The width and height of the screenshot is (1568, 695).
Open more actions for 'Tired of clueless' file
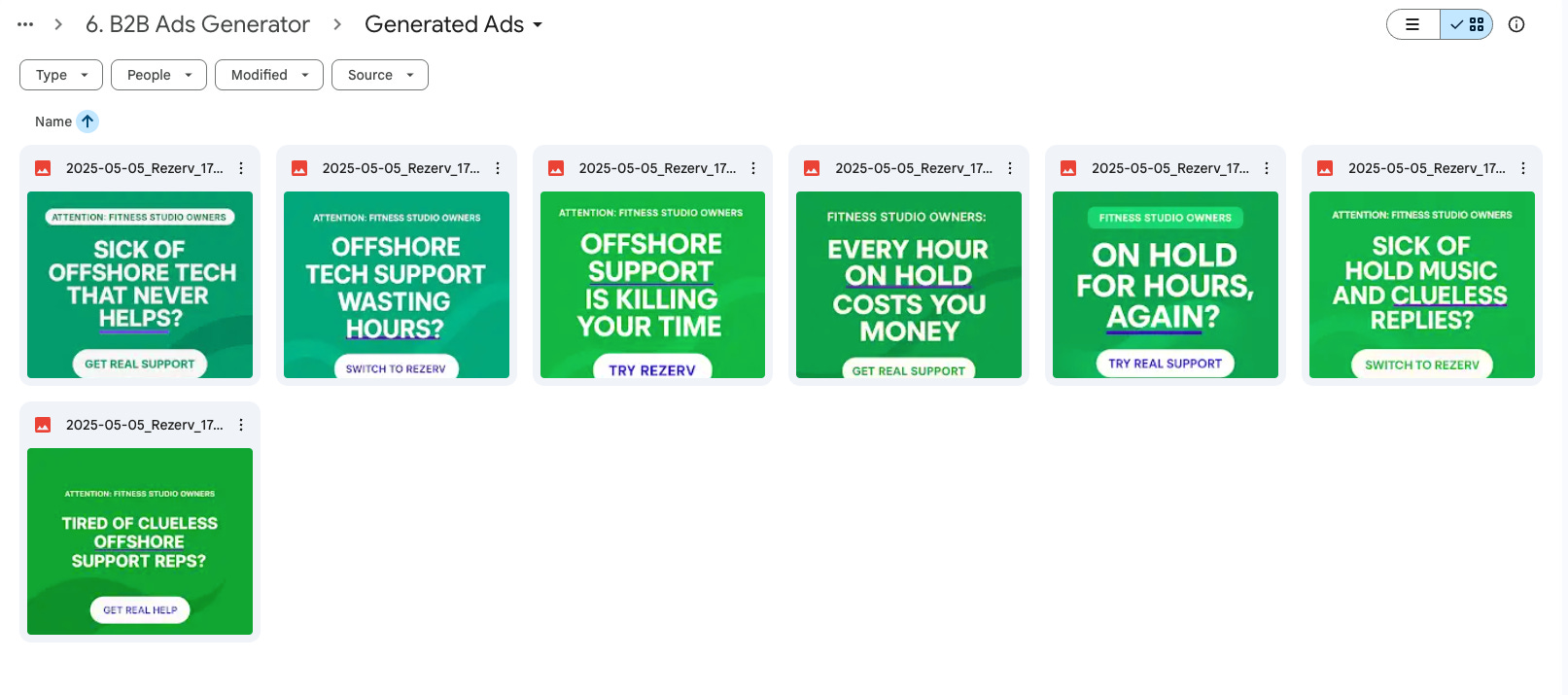tap(241, 425)
